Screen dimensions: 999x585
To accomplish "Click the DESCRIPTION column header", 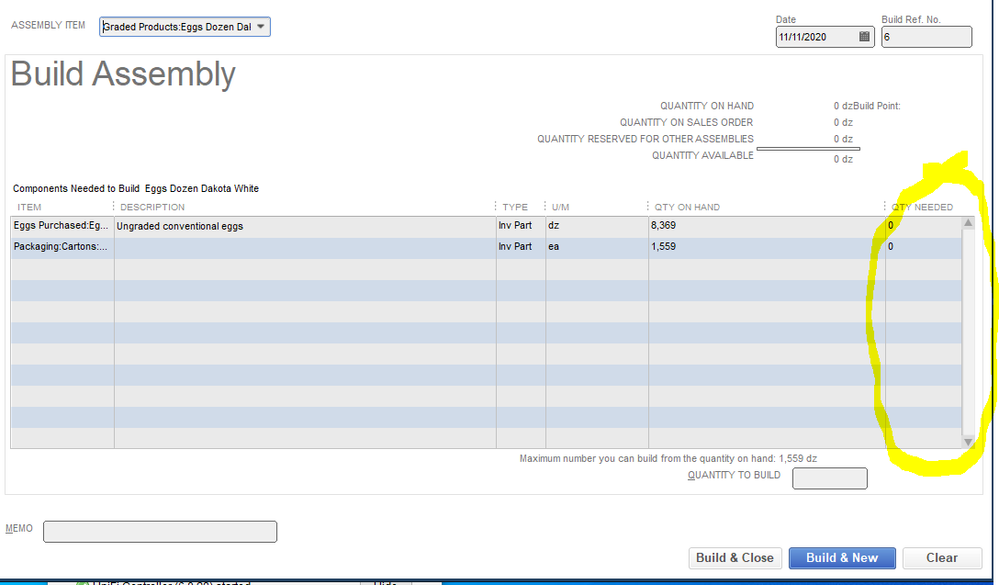I will tap(152, 207).
